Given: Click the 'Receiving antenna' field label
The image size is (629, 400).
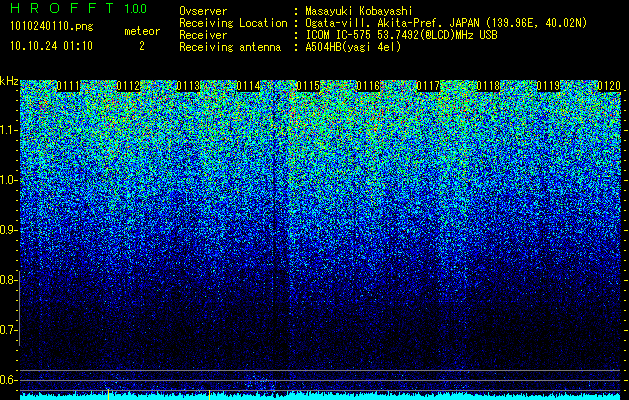Looking at the screenshot, I should (230, 47).
